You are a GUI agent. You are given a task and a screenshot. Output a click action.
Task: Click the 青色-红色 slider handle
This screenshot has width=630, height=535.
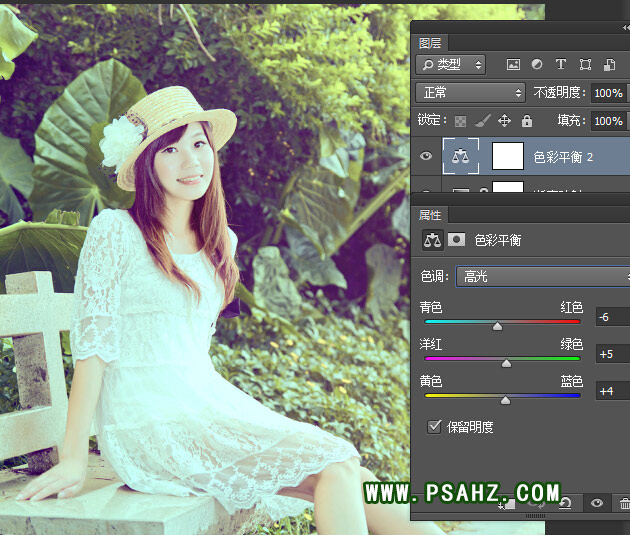(x=497, y=325)
